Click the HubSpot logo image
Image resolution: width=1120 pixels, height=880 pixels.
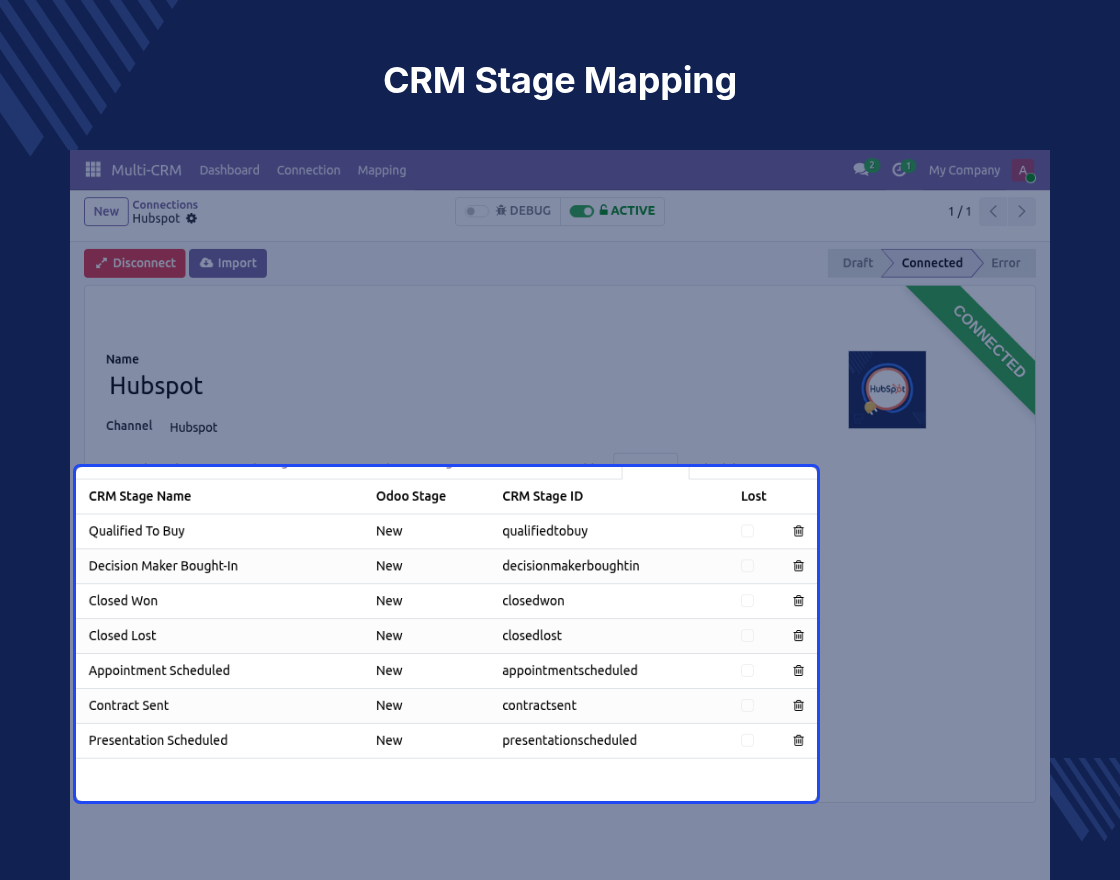[887, 389]
